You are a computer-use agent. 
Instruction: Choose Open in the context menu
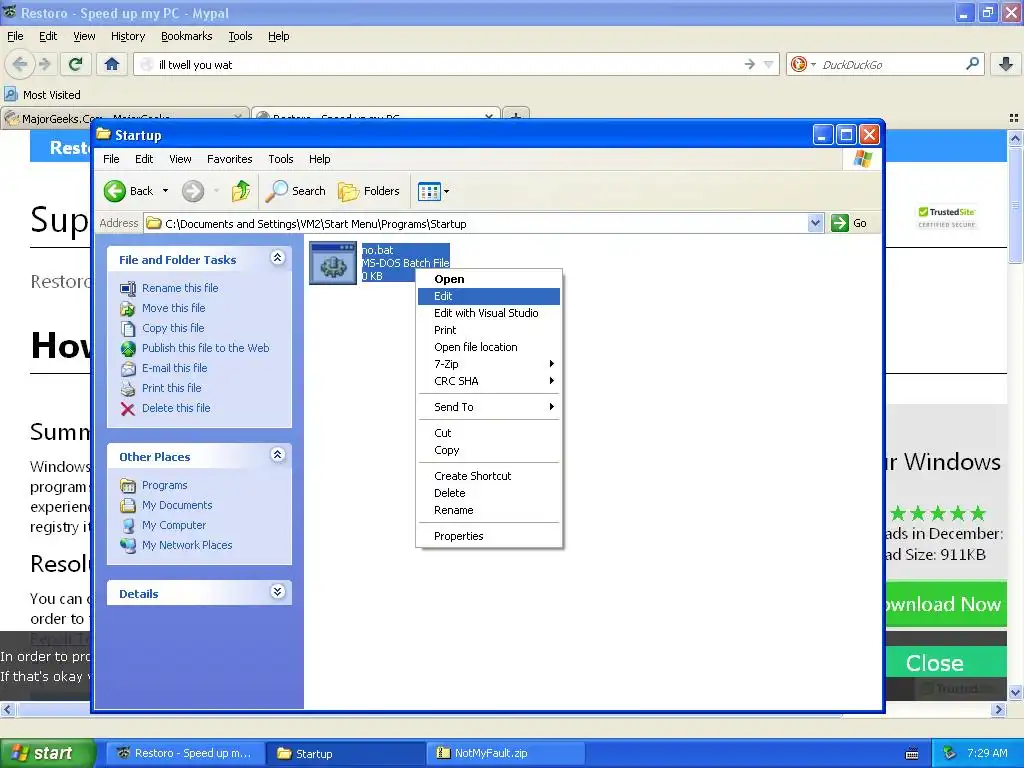[x=488, y=279]
